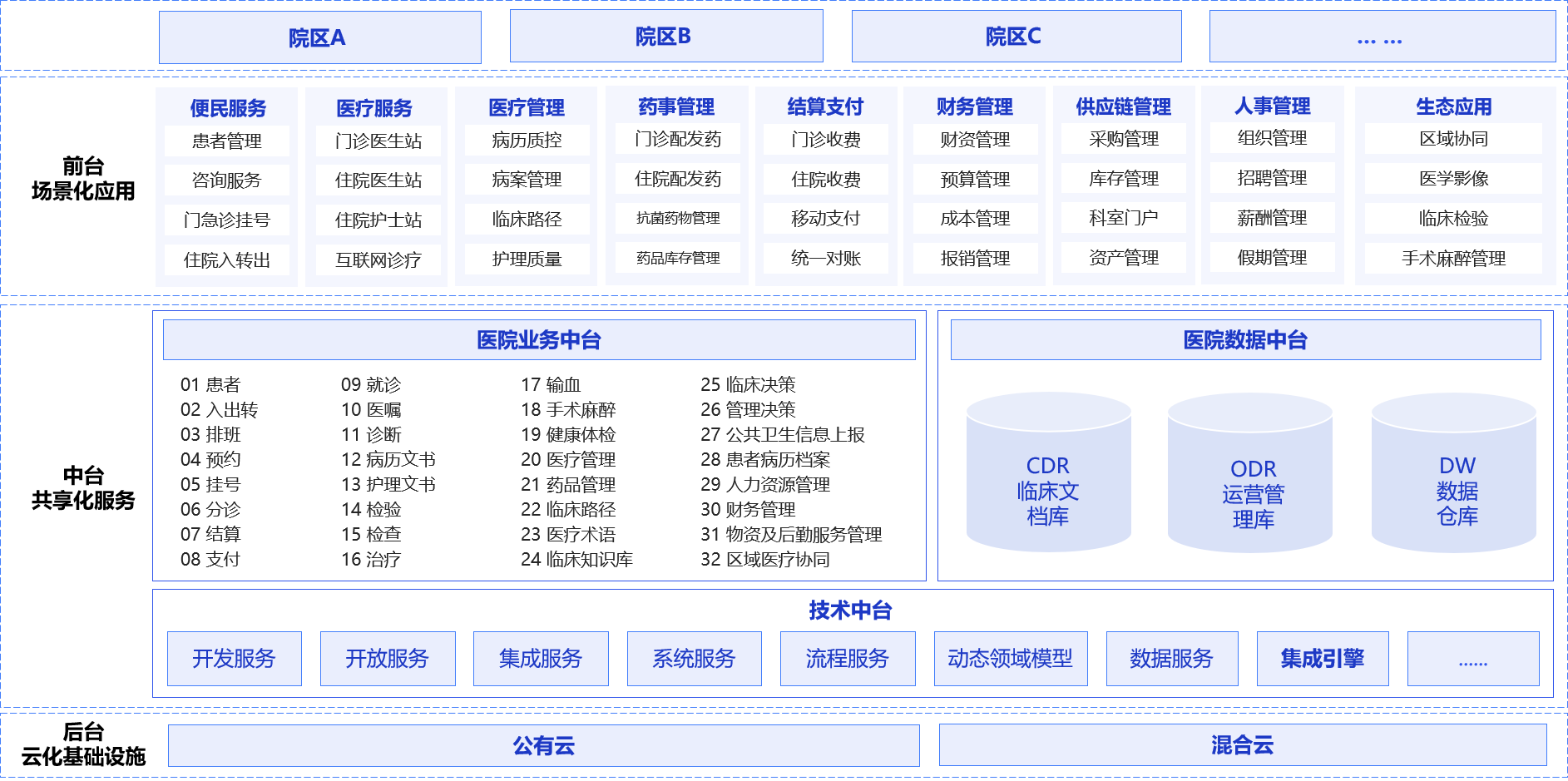Open the 移动支付 module
The image size is (1568, 781).
[x=825, y=218]
